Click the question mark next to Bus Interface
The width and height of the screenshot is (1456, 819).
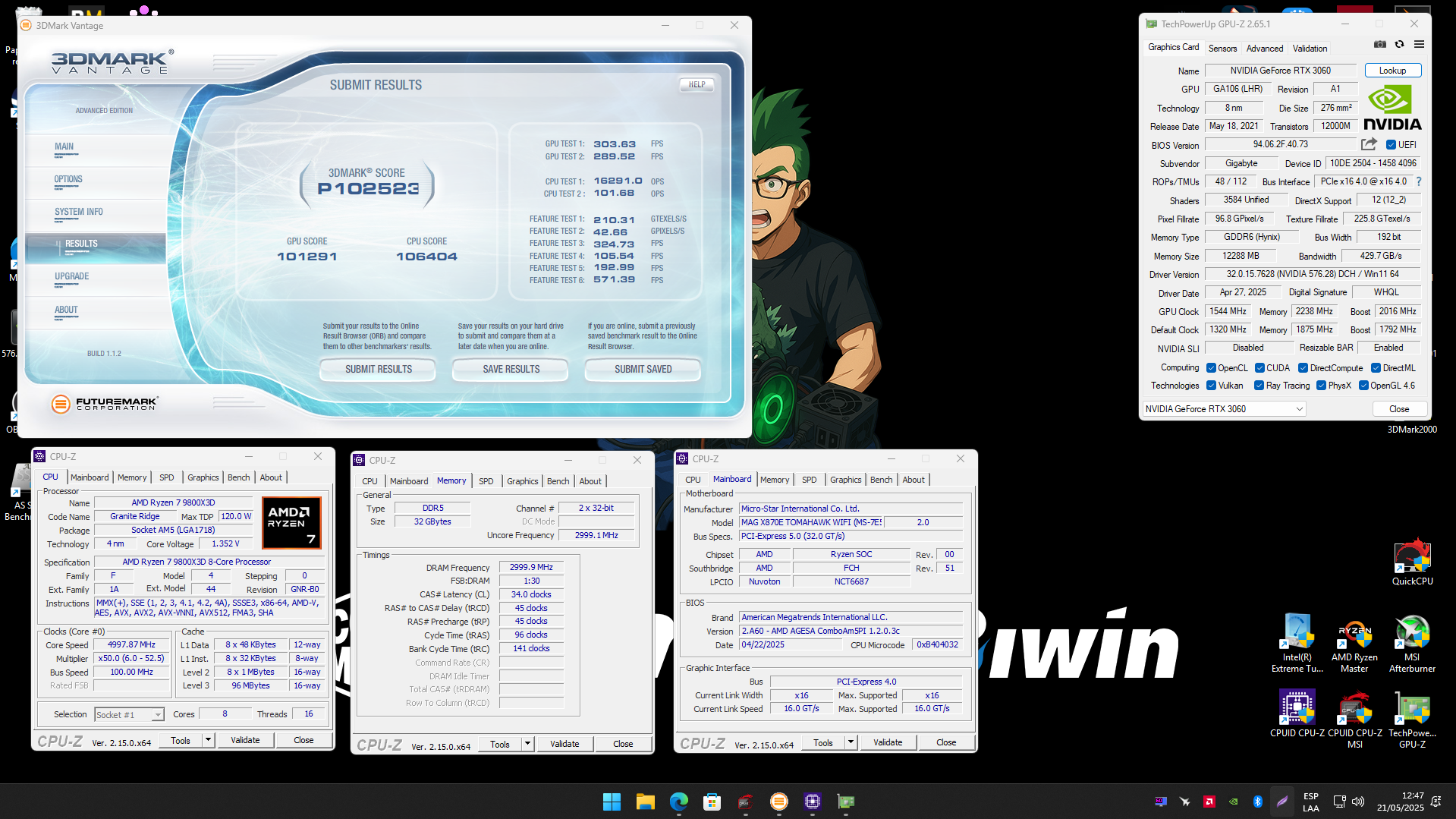tap(1419, 182)
